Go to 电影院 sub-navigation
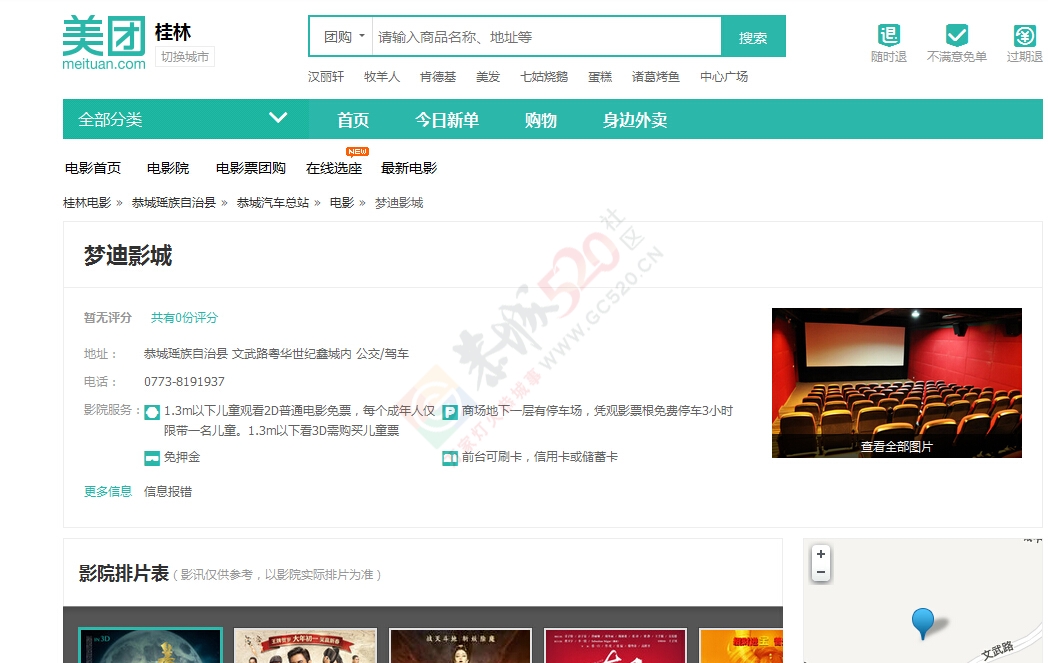This screenshot has width=1048, height=663. [168, 168]
